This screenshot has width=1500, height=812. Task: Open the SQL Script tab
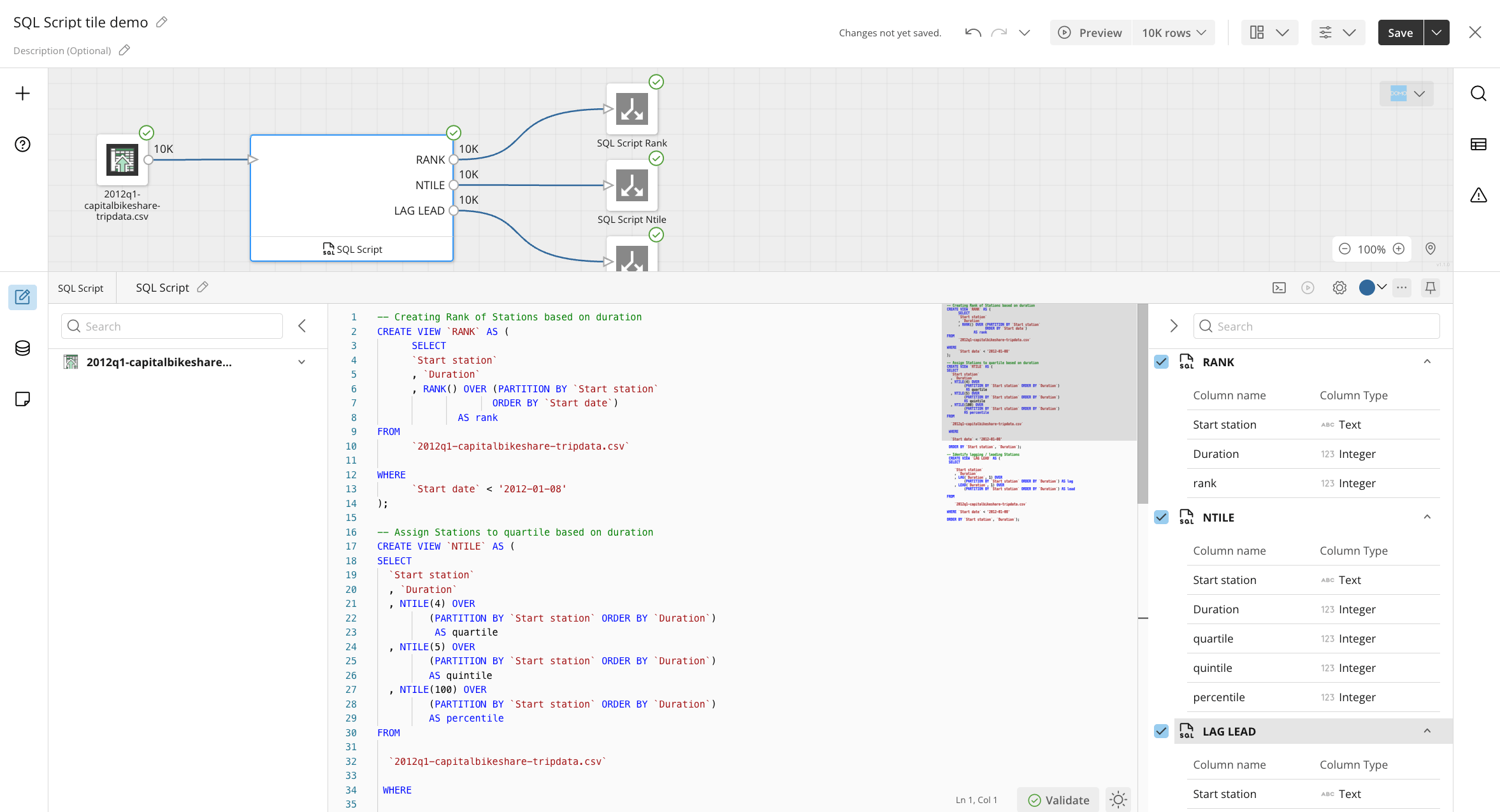tap(81, 288)
